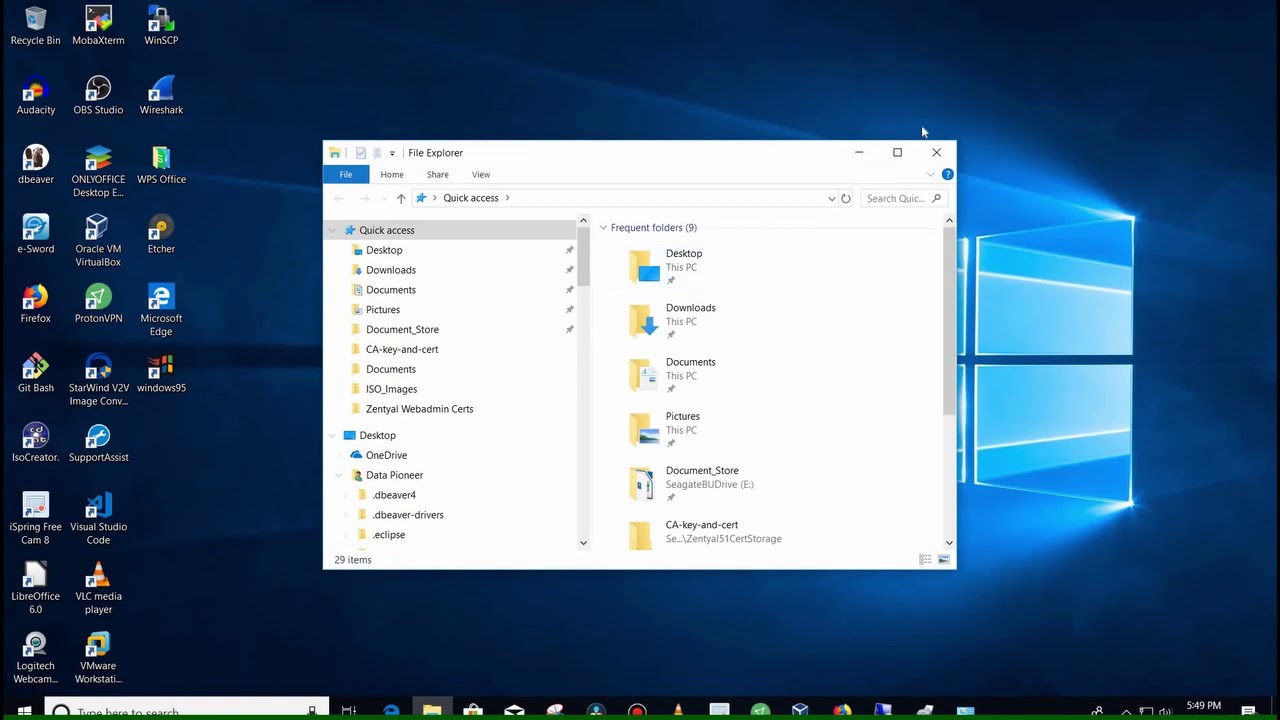
Task: Click the SupportAssist desktop icon
Action: pos(98,443)
